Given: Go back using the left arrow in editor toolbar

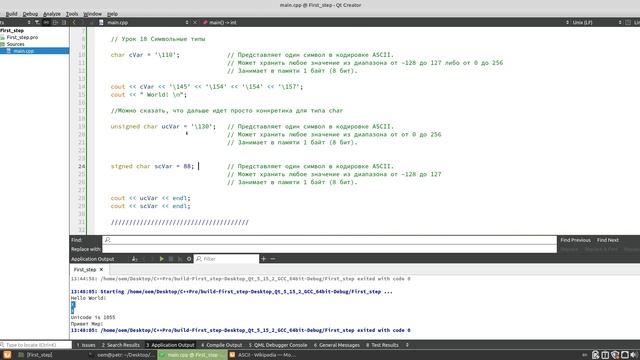Looking at the screenshot, I should point(74,22).
